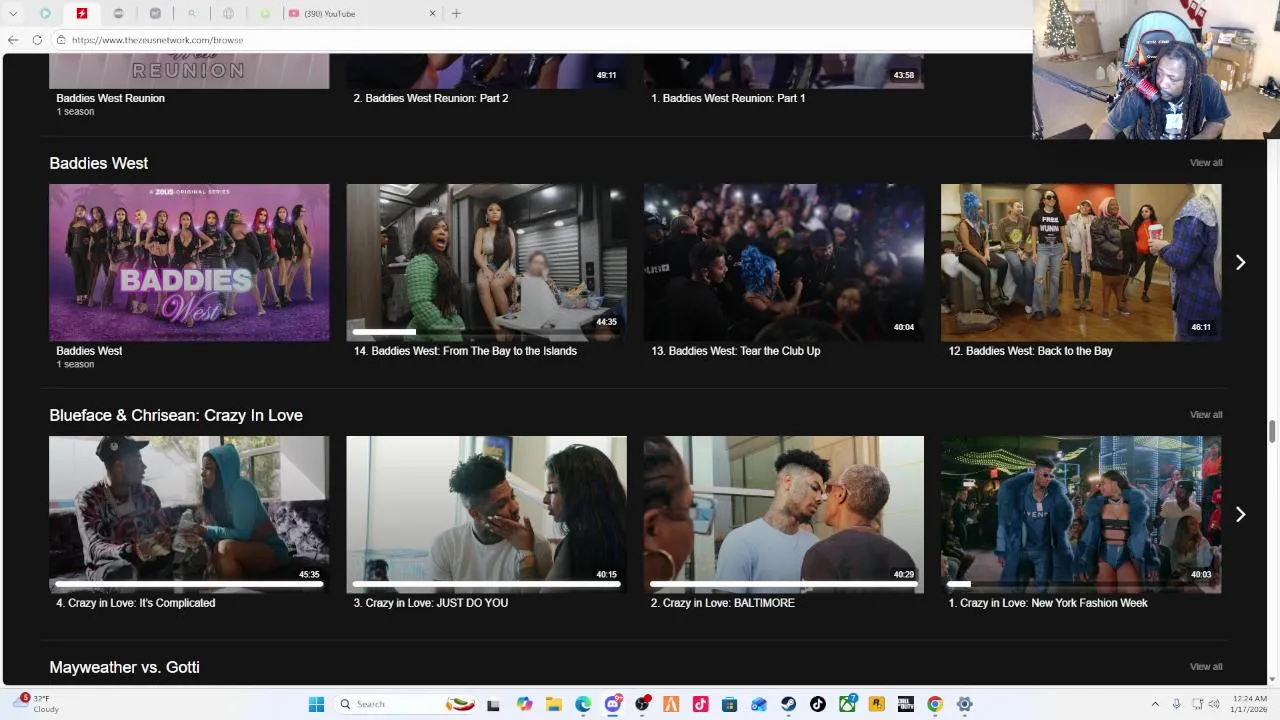Advance the Baddies West row to next
The height and width of the screenshot is (720, 1280).
pyautogui.click(x=1240, y=262)
